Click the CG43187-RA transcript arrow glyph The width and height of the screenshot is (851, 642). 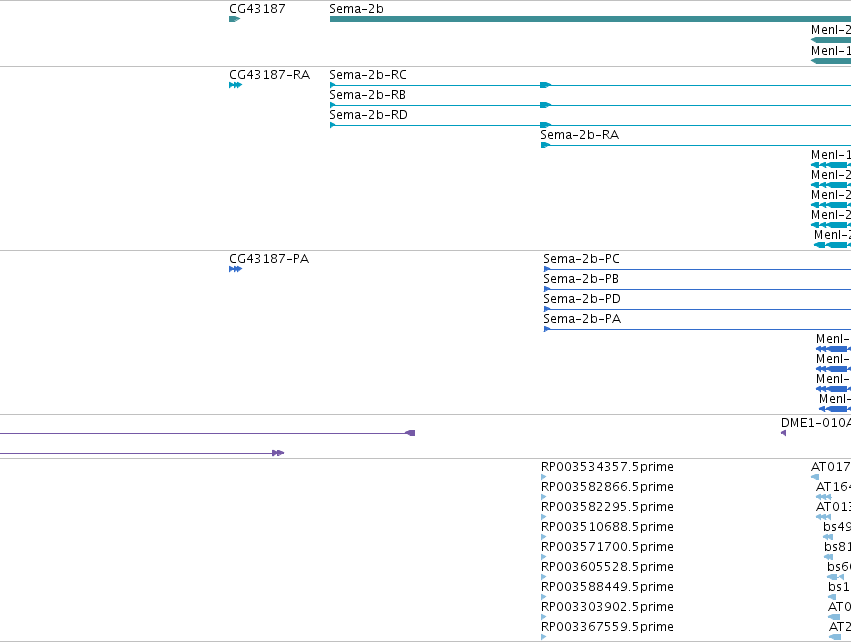236,85
